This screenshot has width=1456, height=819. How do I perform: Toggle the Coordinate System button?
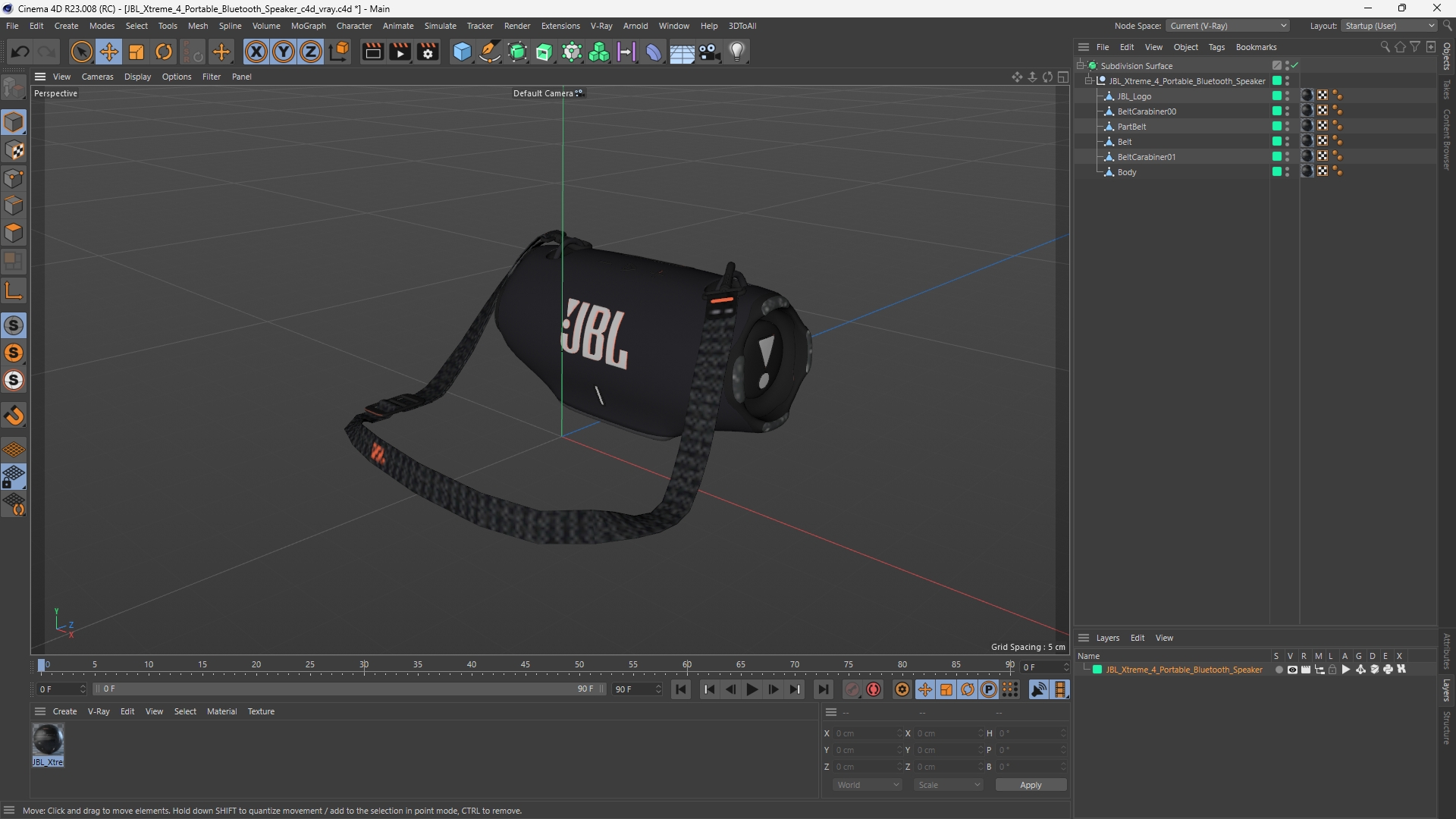[x=340, y=52]
